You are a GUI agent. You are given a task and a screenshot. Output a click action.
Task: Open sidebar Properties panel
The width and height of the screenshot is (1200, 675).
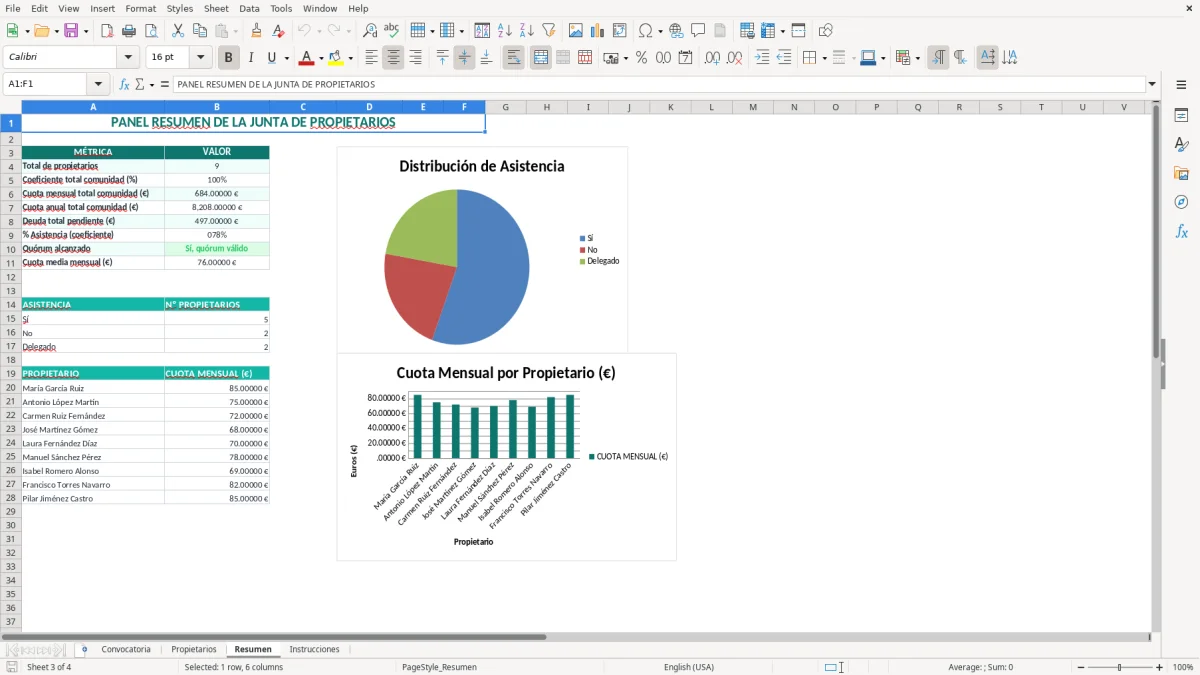point(1181,116)
